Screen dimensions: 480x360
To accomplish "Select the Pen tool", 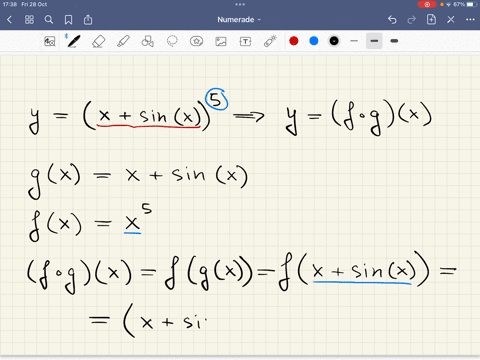I will pyautogui.click(x=73, y=41).
